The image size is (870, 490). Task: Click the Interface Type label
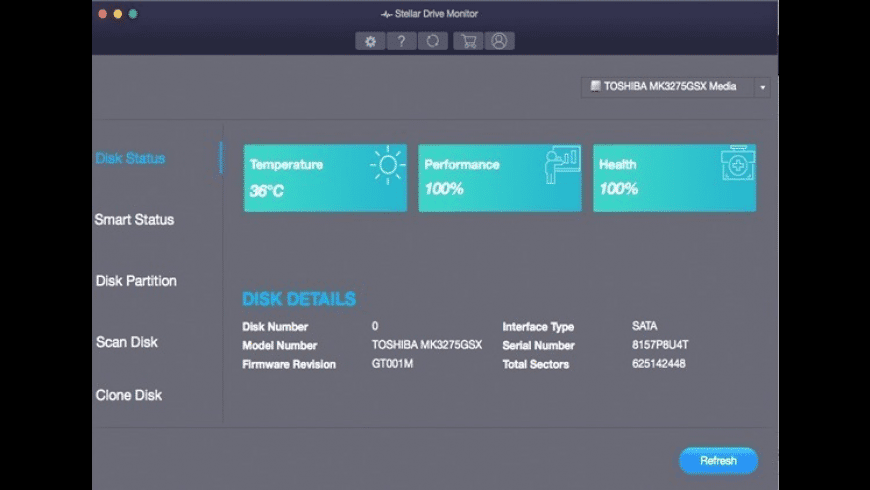pyautogui.click(x=538, y=327)
